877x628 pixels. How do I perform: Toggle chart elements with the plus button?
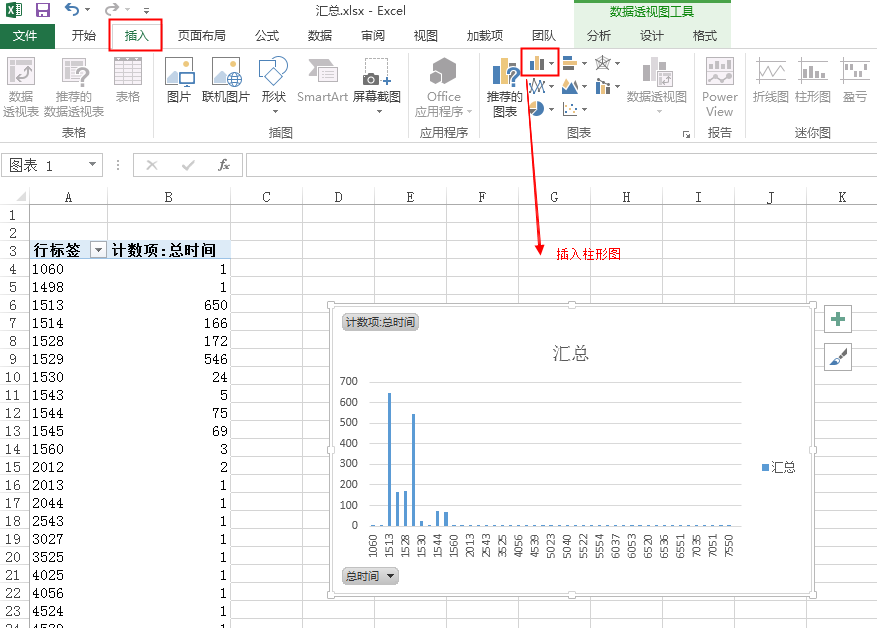pyautogui.click(x=837, y=318)
